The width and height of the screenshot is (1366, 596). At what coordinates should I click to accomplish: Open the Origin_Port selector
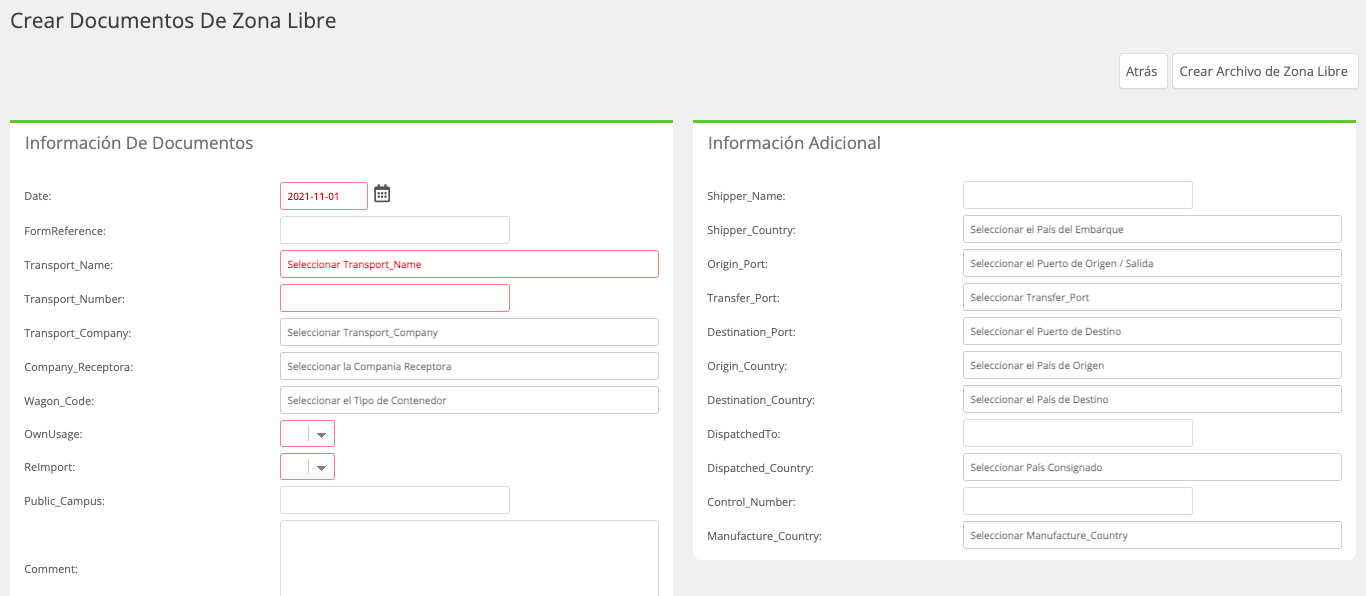[1152, 263]
